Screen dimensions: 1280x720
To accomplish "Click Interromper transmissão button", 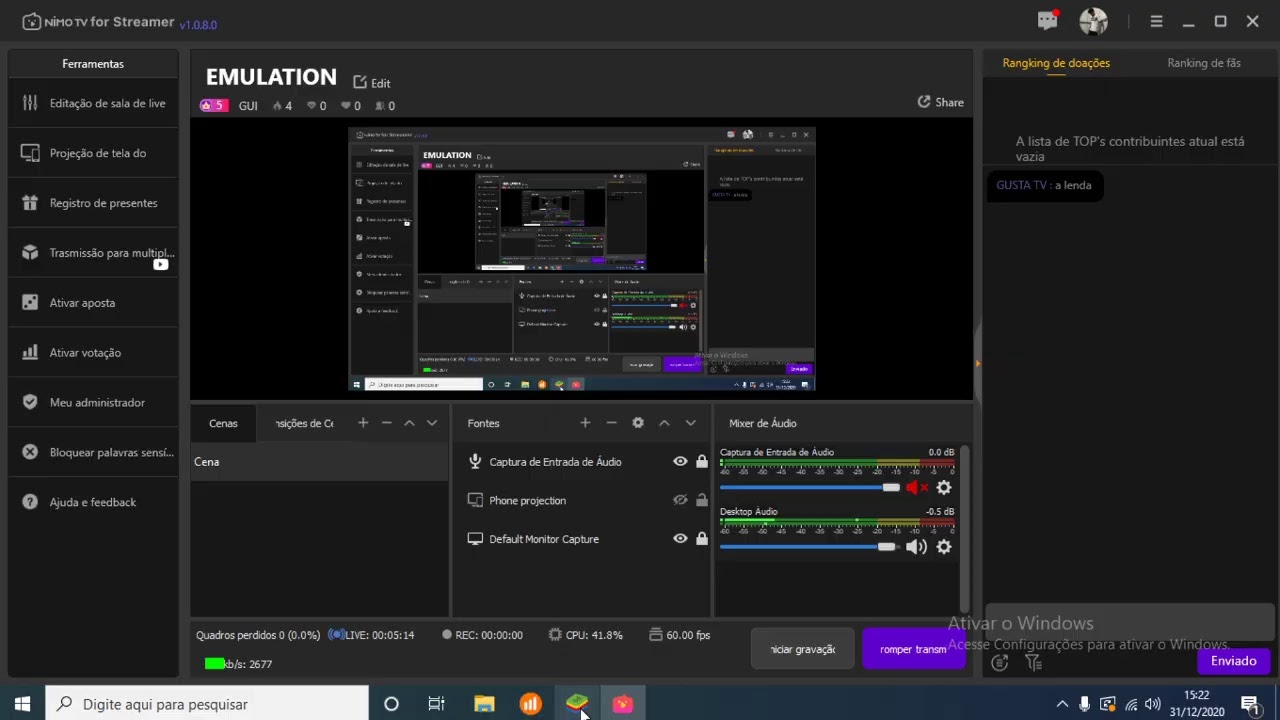I will point(913,649).
